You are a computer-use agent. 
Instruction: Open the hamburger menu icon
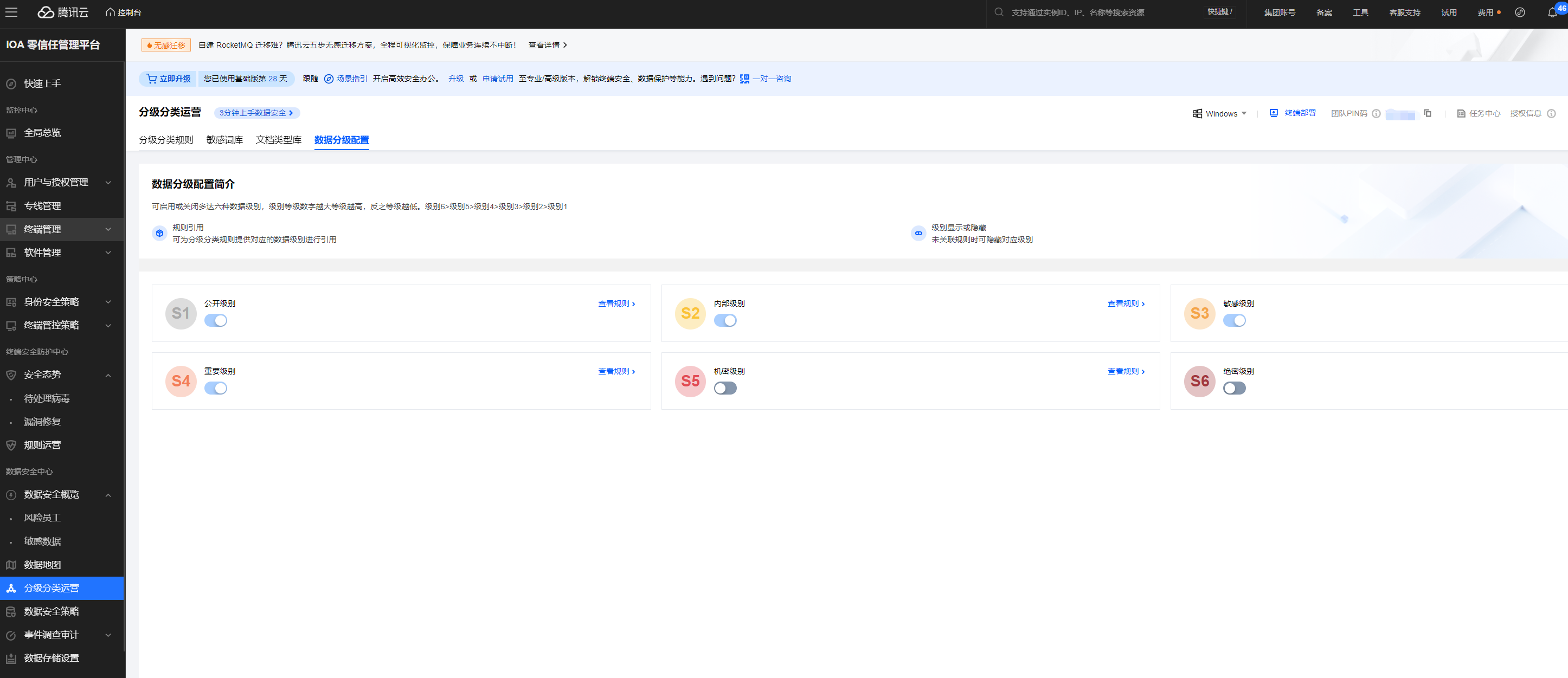[11, 12]
